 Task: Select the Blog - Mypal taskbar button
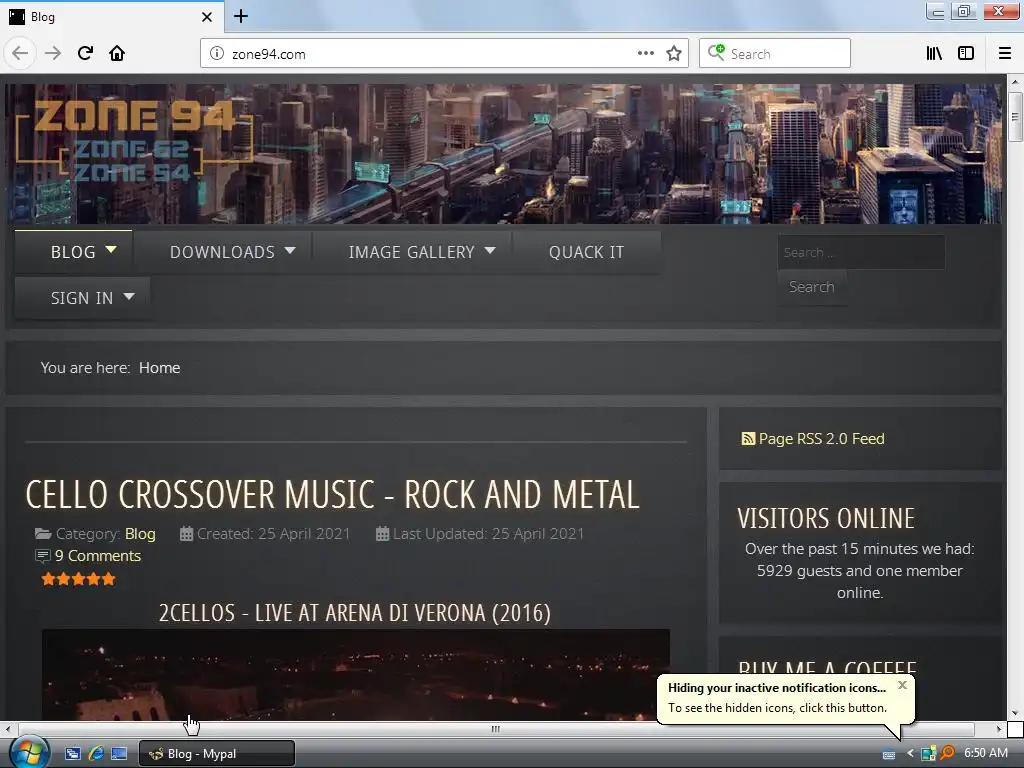point(217,754)
